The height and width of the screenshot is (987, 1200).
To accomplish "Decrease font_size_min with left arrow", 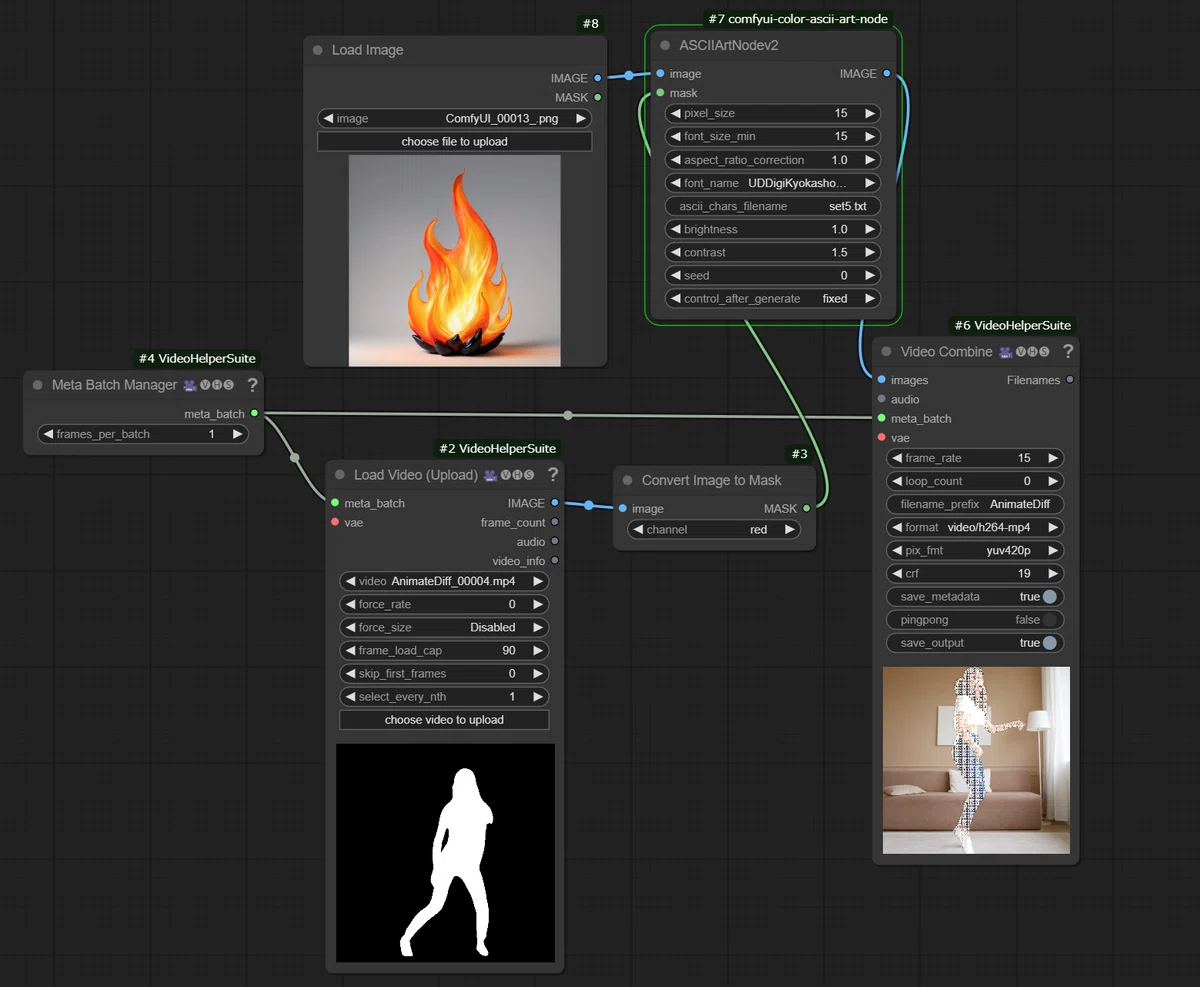I will 676,137.
